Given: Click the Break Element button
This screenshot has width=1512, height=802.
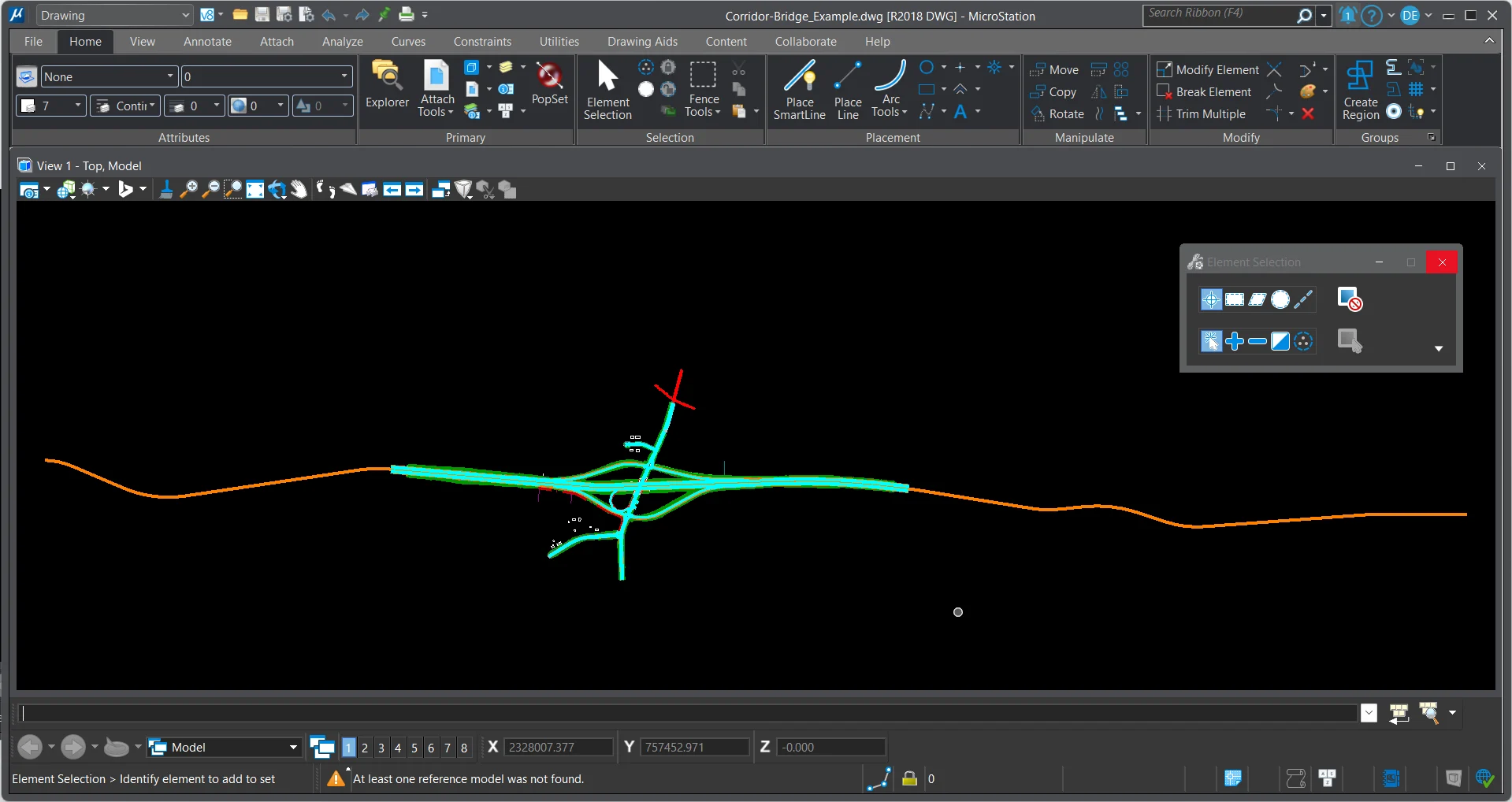Looking at the screenshot, I should click(1204, 92).
